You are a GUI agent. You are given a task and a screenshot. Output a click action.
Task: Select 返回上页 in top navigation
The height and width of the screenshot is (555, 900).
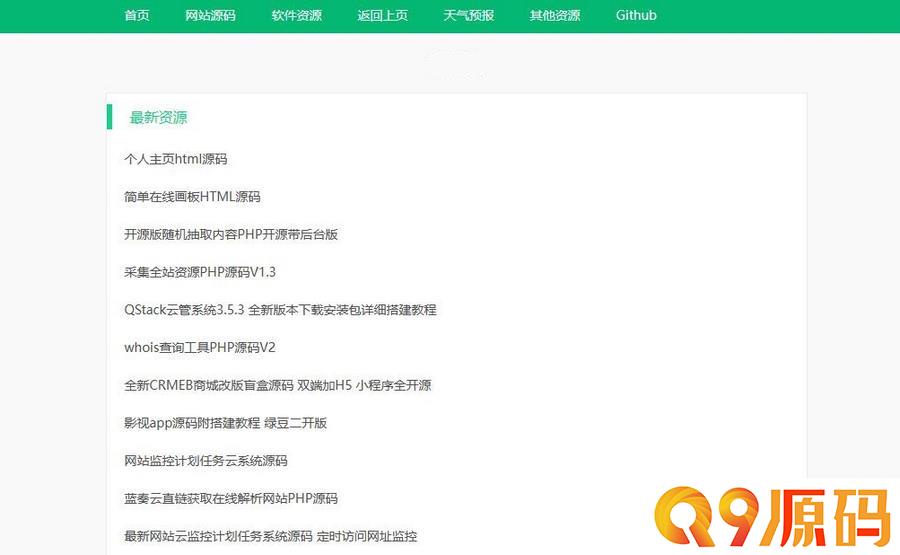pyautogui.click(x=382, y=15)
